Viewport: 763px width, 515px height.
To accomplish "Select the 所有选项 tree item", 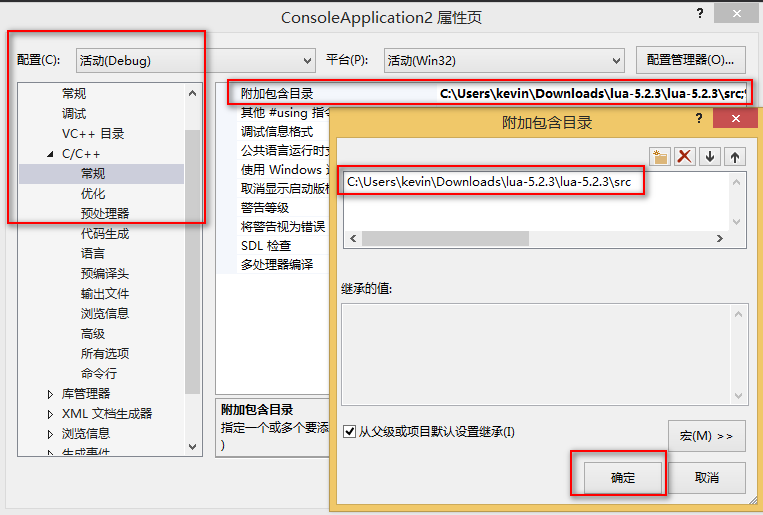I will pos(105,353).
